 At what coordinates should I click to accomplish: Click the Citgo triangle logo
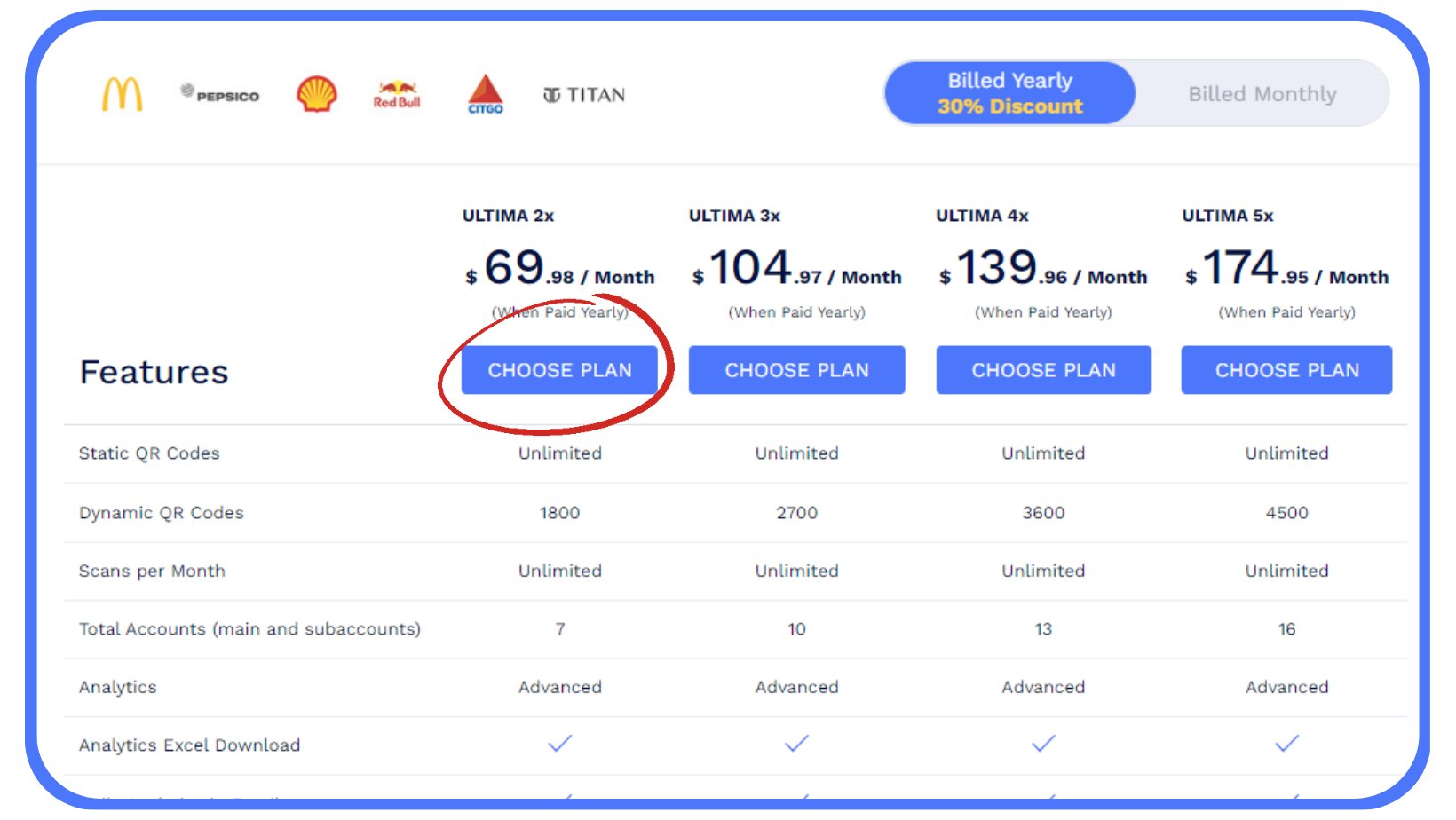click(x=486, y=94)
